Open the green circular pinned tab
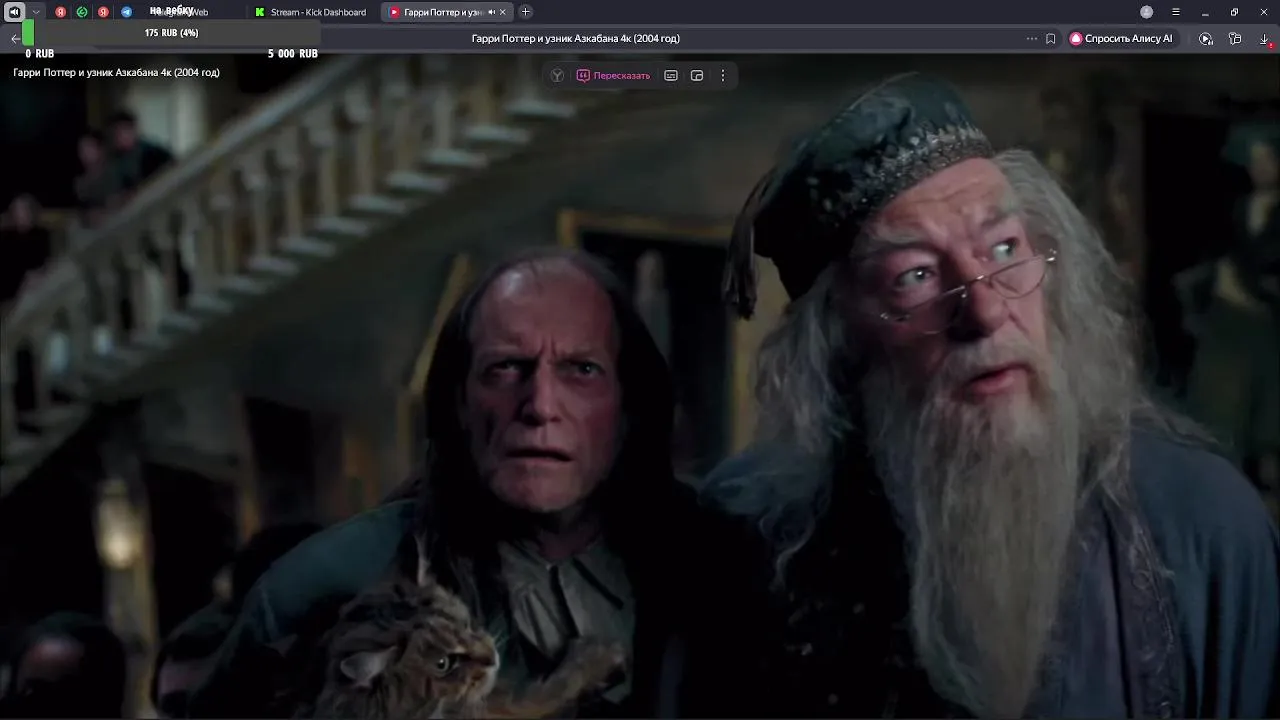Image resolution: width=1280 pixels, height=720 pixels. [x=82, y=12]
